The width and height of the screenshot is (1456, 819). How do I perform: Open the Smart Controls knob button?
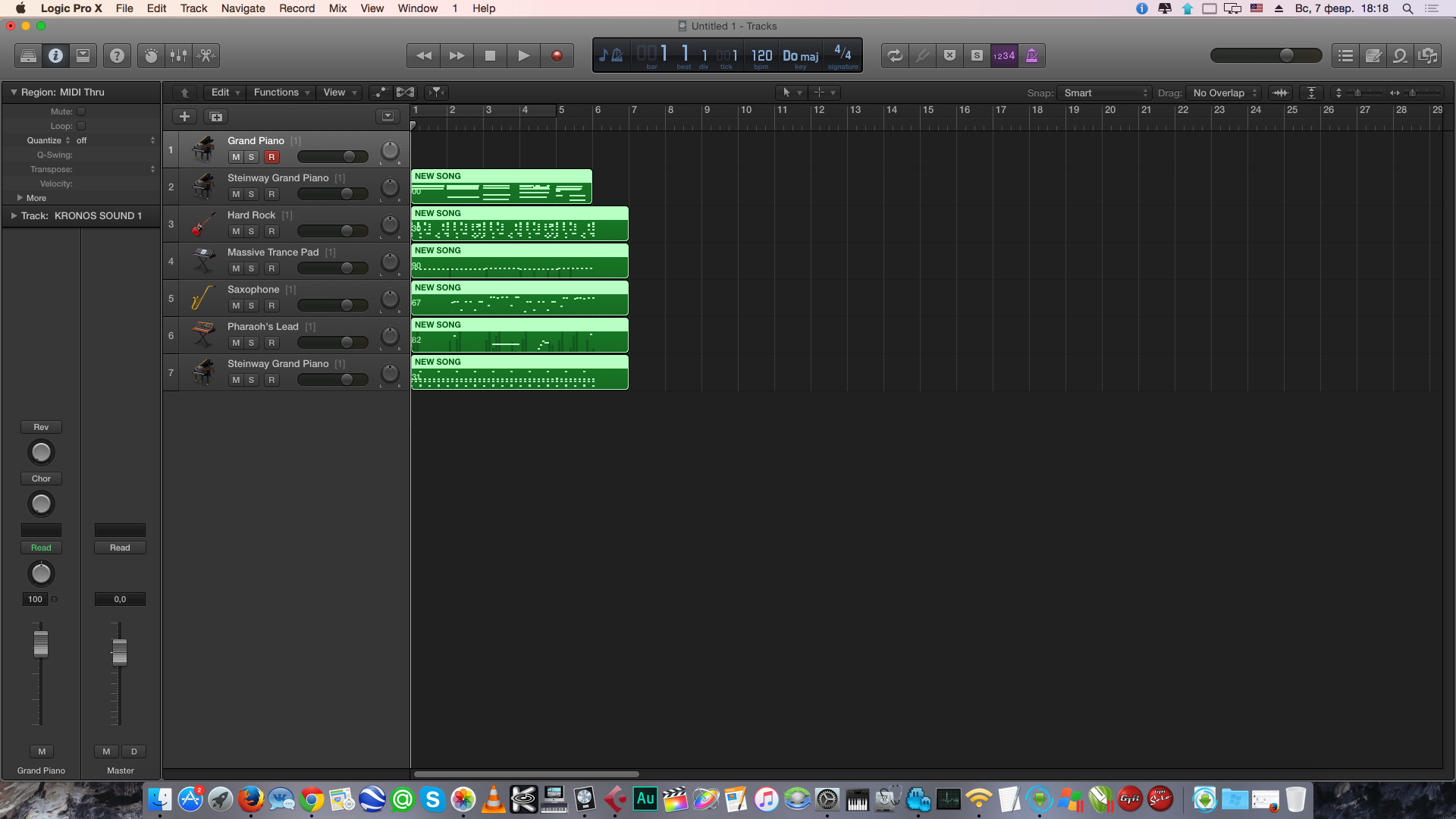click(151, 55)
